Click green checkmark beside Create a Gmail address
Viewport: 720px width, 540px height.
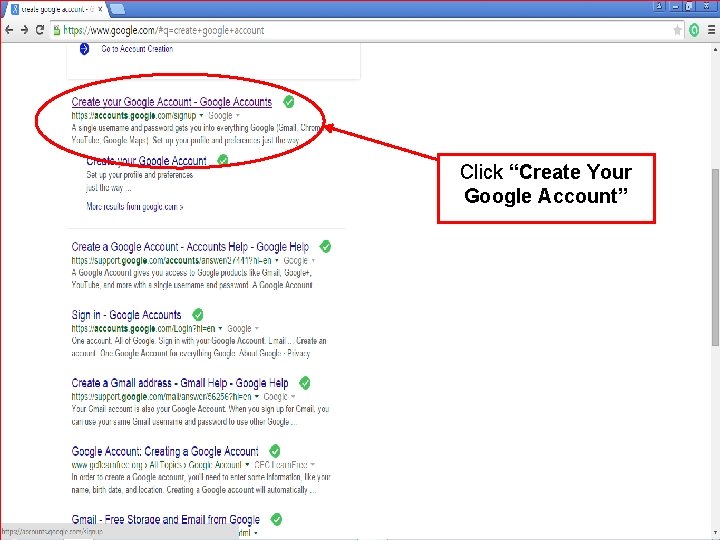304,382
